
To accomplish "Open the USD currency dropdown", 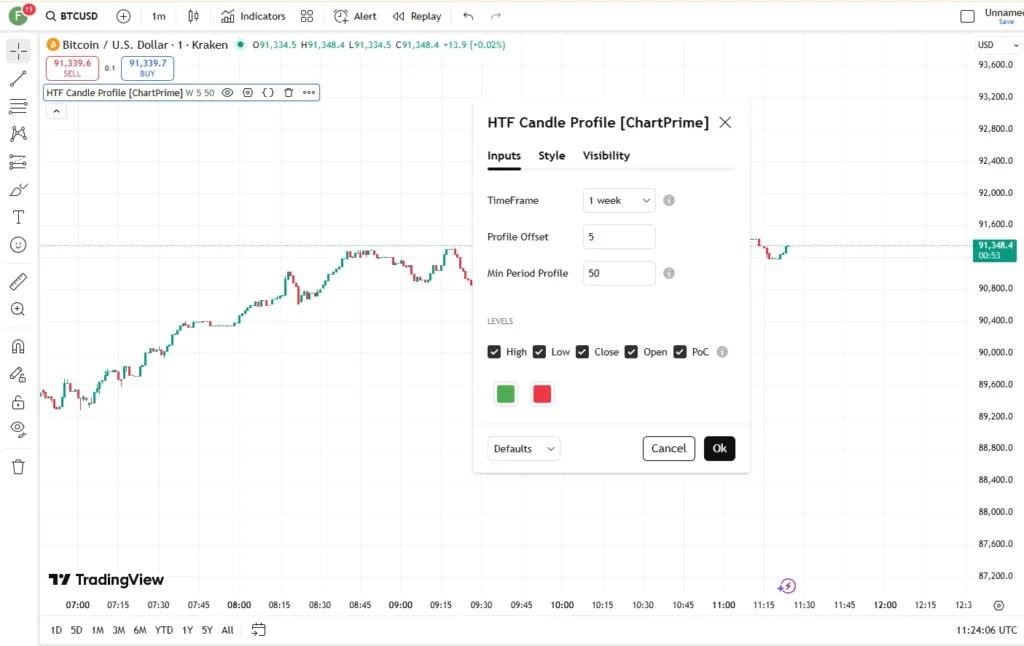I will pos(997,45).
